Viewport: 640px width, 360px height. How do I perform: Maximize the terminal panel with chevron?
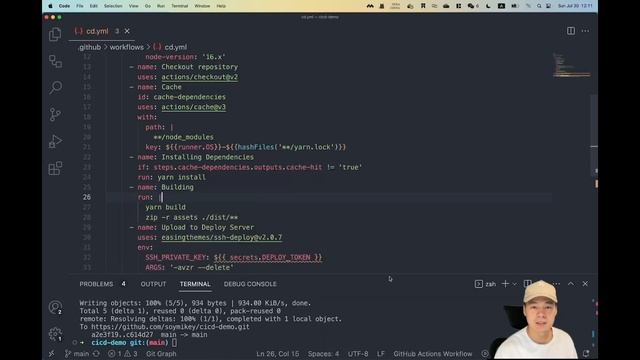click(571, 284)
